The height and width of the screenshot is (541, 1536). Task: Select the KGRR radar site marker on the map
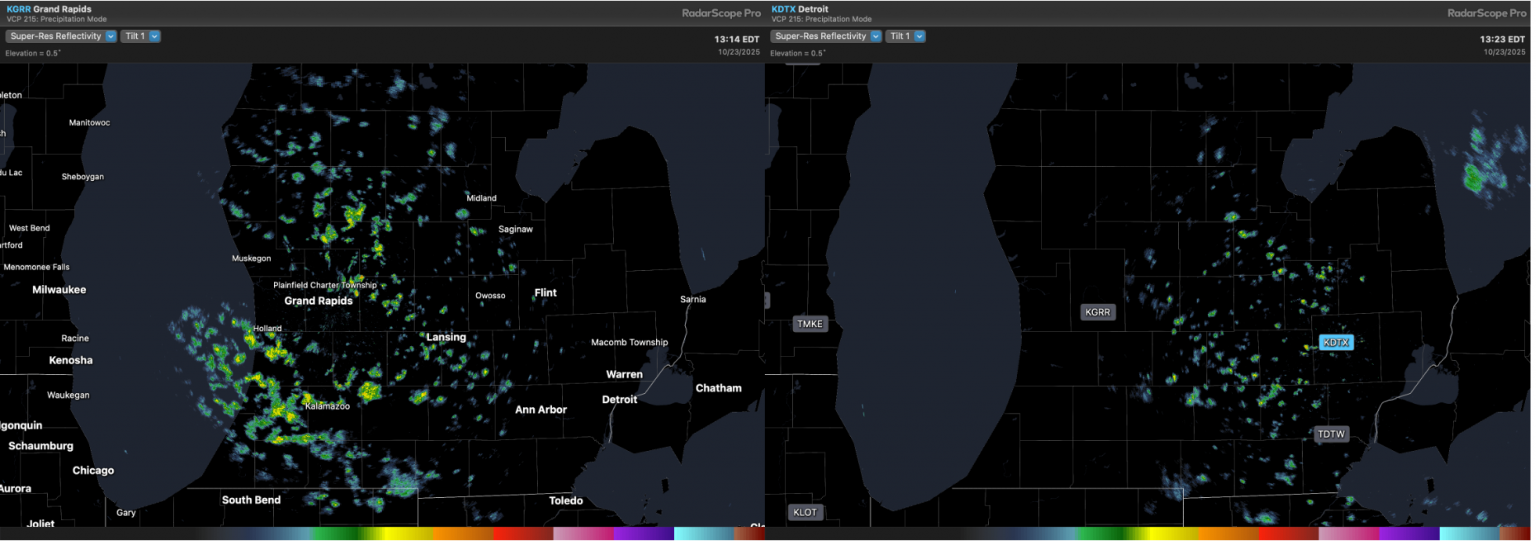pyautogui.click(x=1097, y=312)
